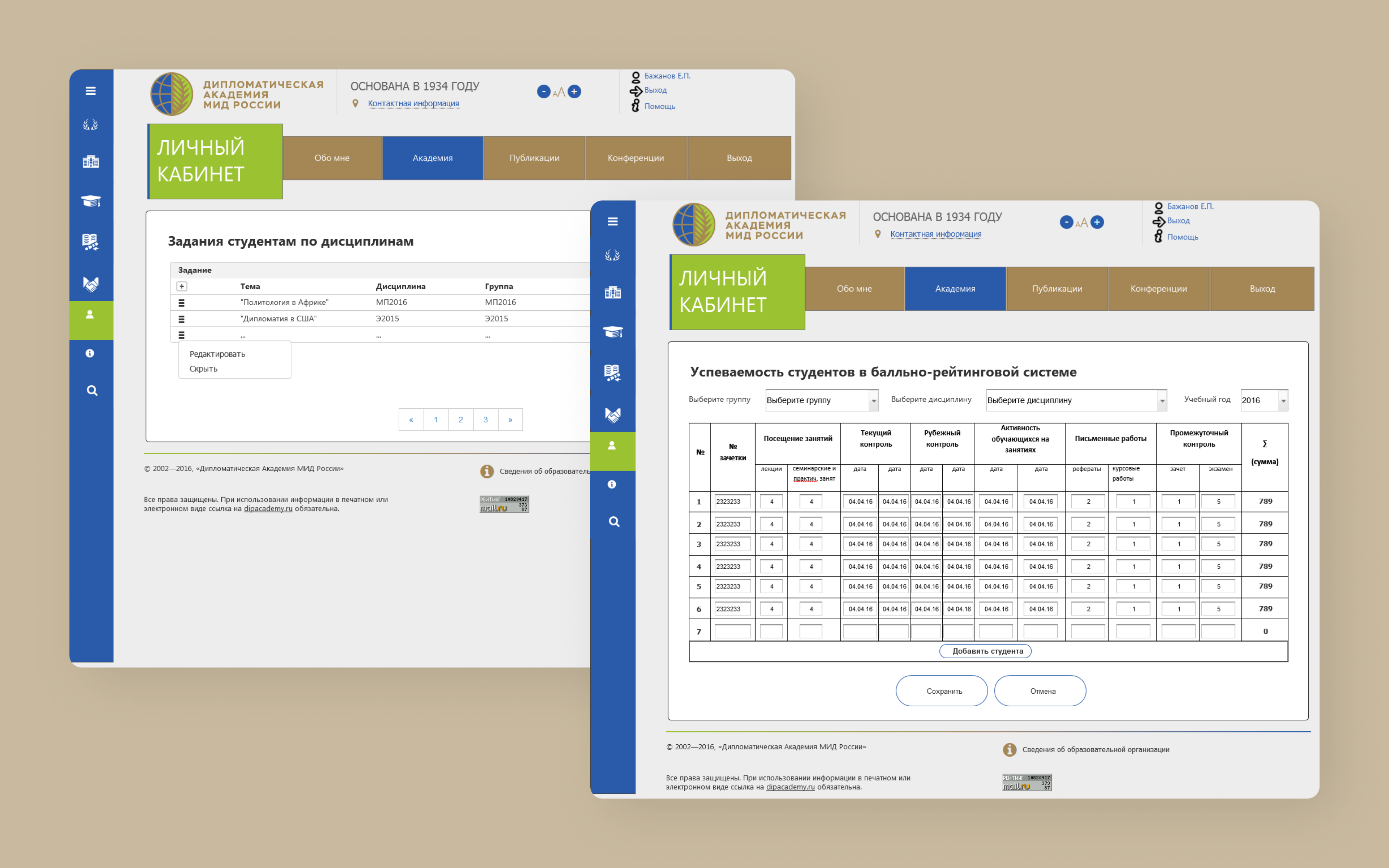Select 'Редактировать' in the context menu
This screenshot has height=868, width=1389.
pyautogui.click(x=217, y=354)
